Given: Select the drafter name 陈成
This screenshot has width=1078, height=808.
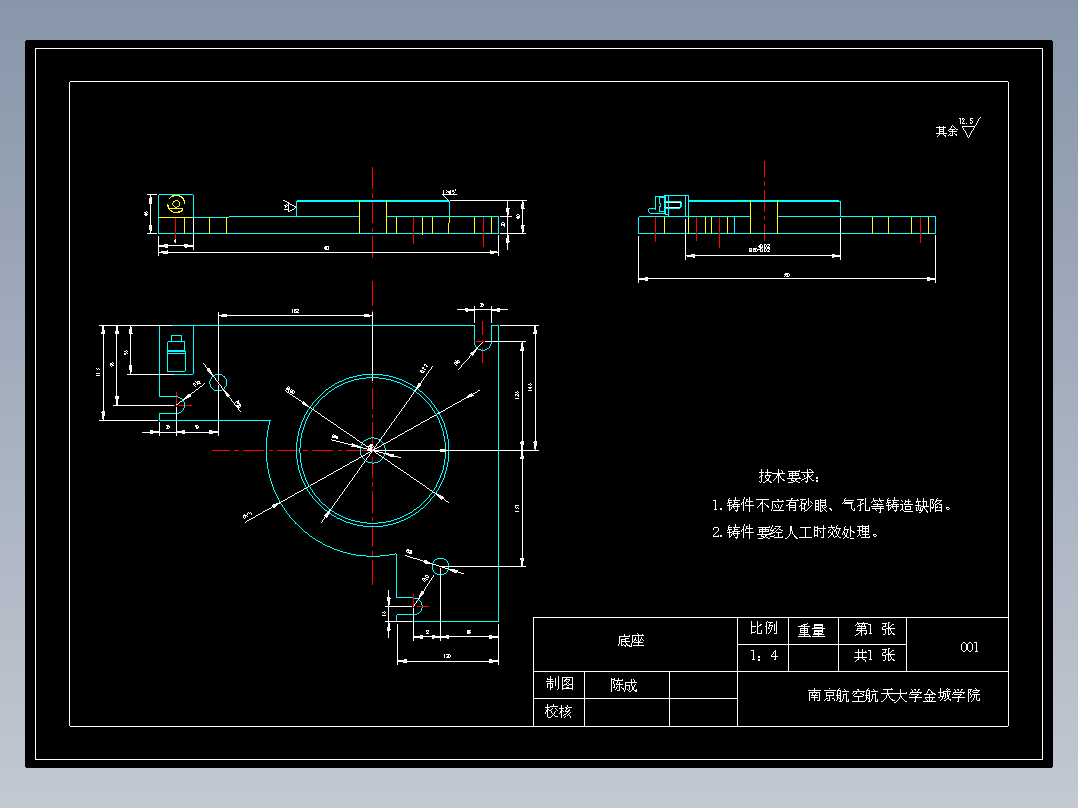Looking at the screenshot, I should click(x=622, y=684).
